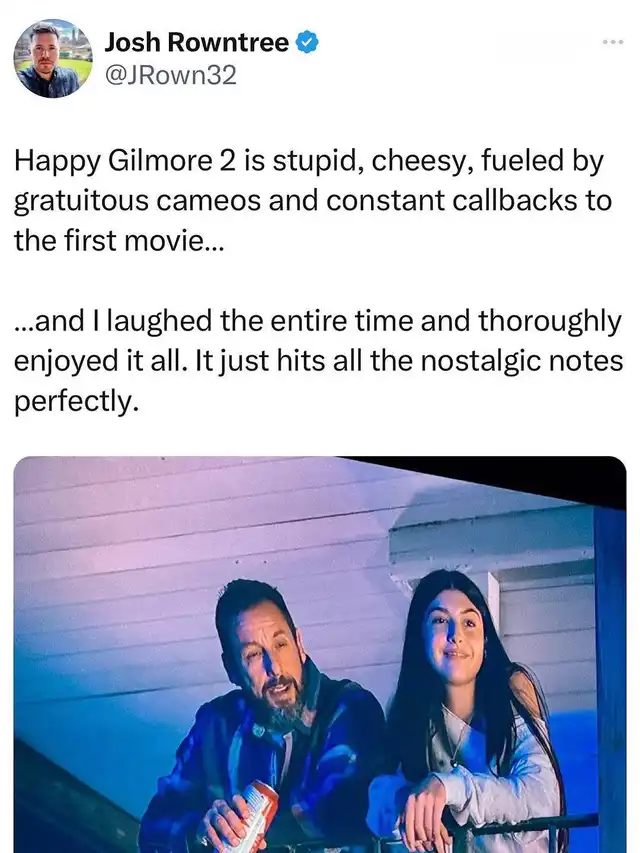Click the words "Happy Gilmore 2"
This screenshot has height=853, width=640.
click(126, 162)
